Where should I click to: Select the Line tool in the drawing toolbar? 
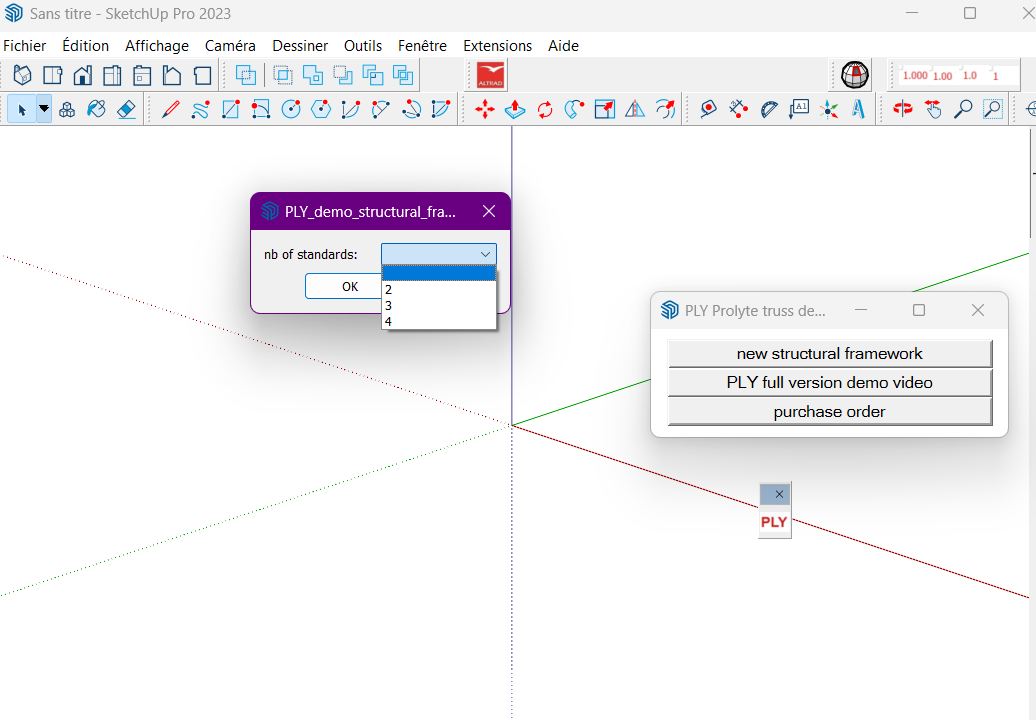tap(169, 109)
